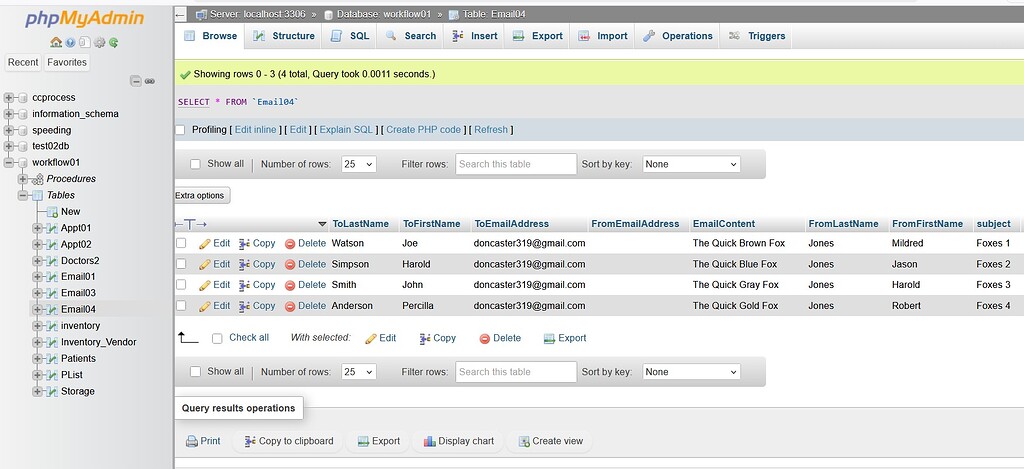Select the Watson row checkbox

181,243
